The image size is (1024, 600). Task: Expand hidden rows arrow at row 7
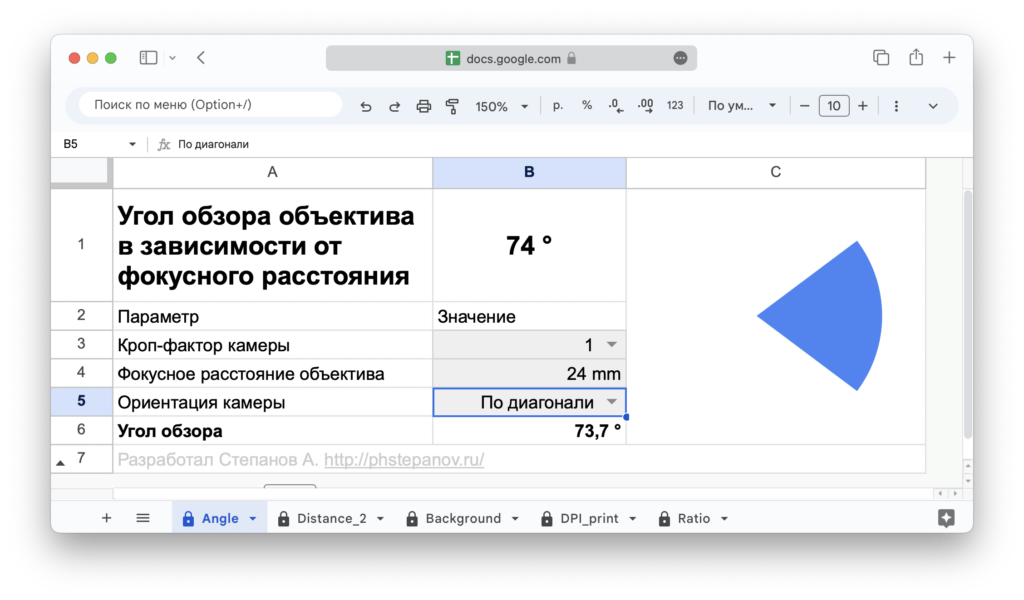pyautogui.click(x=60, y=463)
